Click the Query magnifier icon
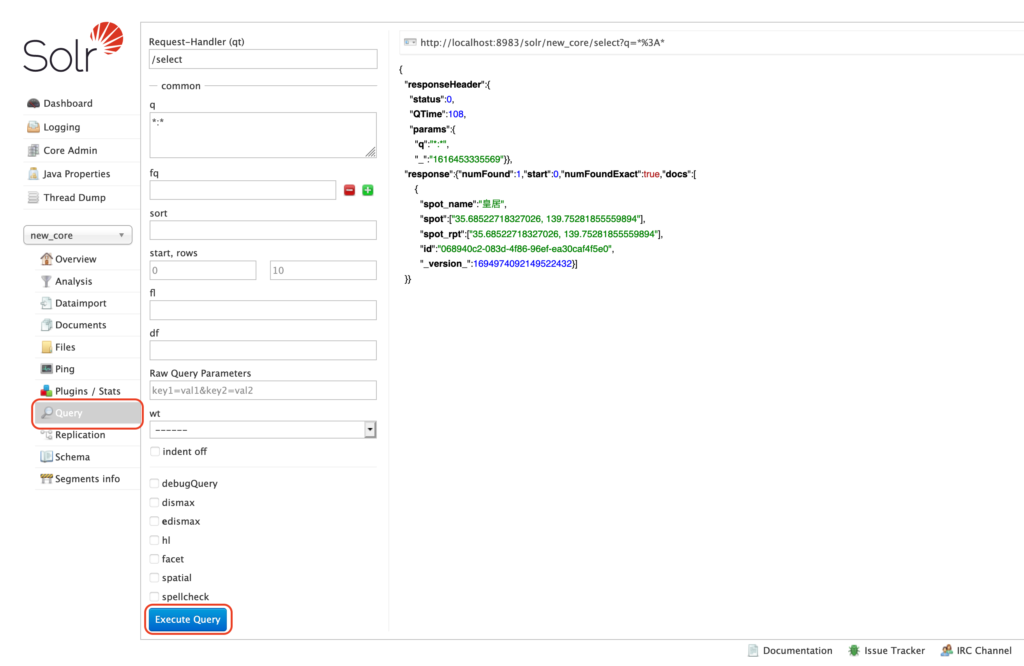 point(47,413)
